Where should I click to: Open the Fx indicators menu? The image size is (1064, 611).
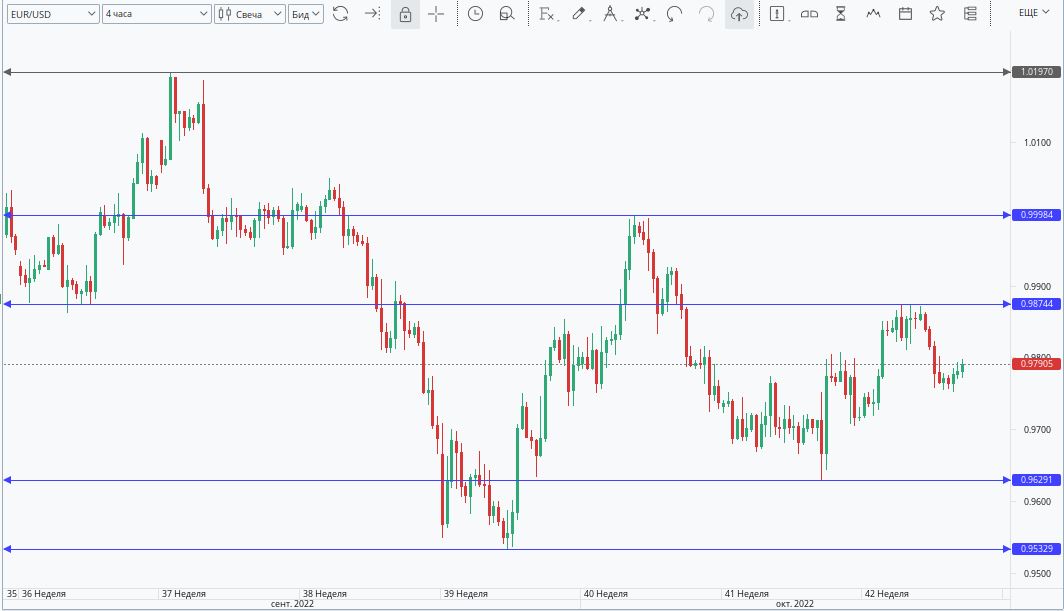click(x=547, y=14)
